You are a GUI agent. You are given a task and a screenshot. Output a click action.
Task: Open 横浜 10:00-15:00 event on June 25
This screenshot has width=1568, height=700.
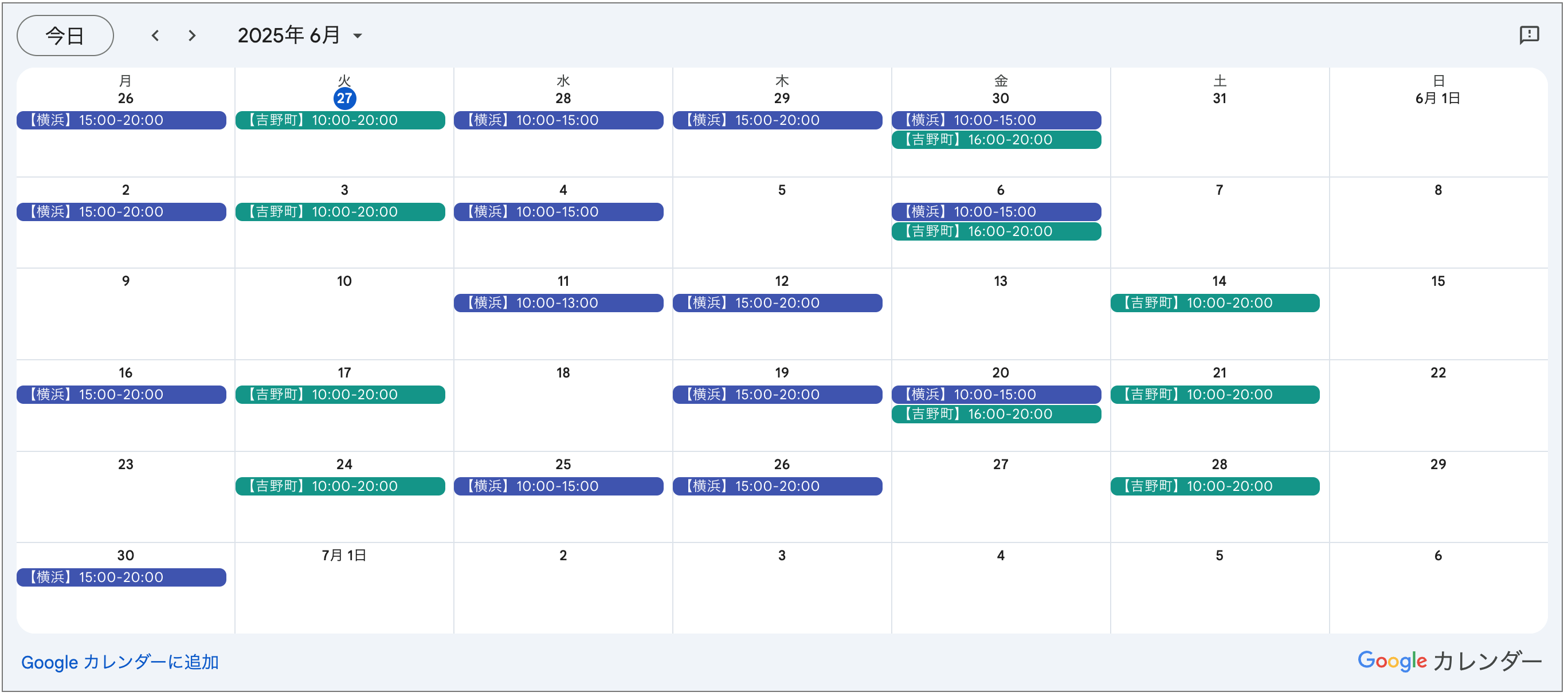pos(559,486)
